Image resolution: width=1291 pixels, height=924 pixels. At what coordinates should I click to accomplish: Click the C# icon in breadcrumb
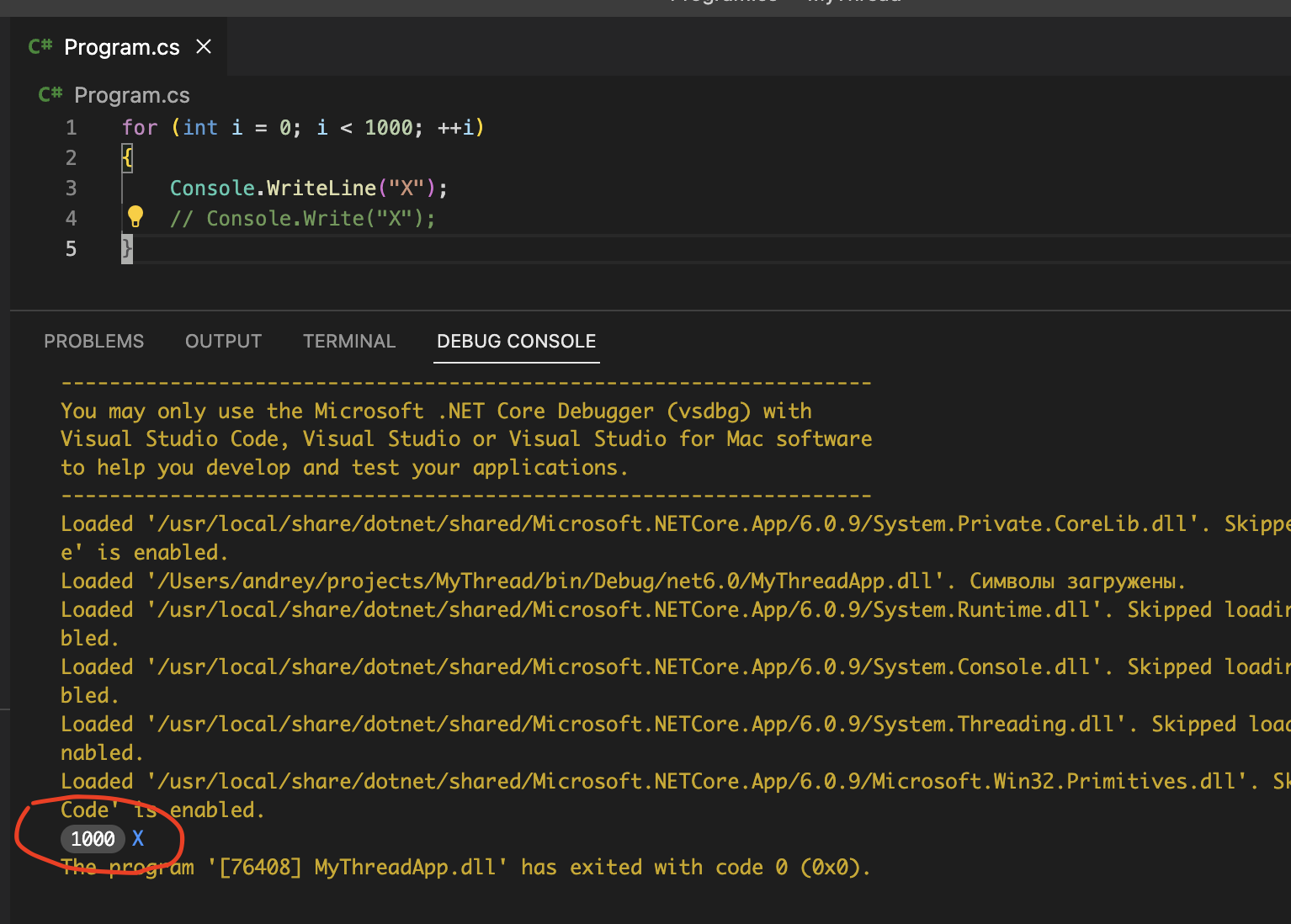50,94
